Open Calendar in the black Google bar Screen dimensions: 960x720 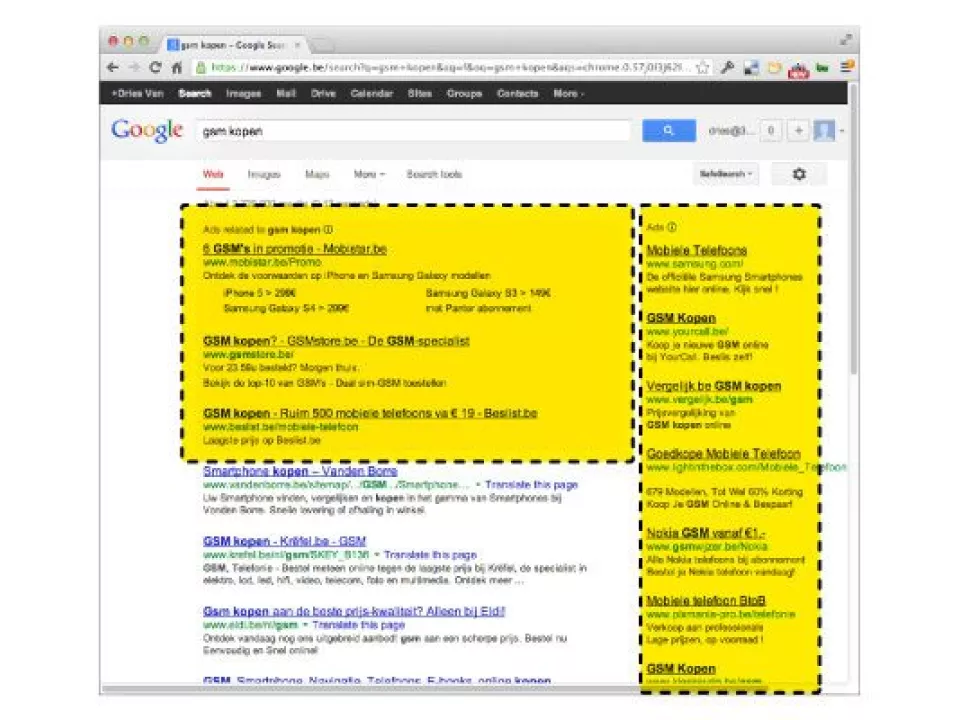tap(372, 94)
